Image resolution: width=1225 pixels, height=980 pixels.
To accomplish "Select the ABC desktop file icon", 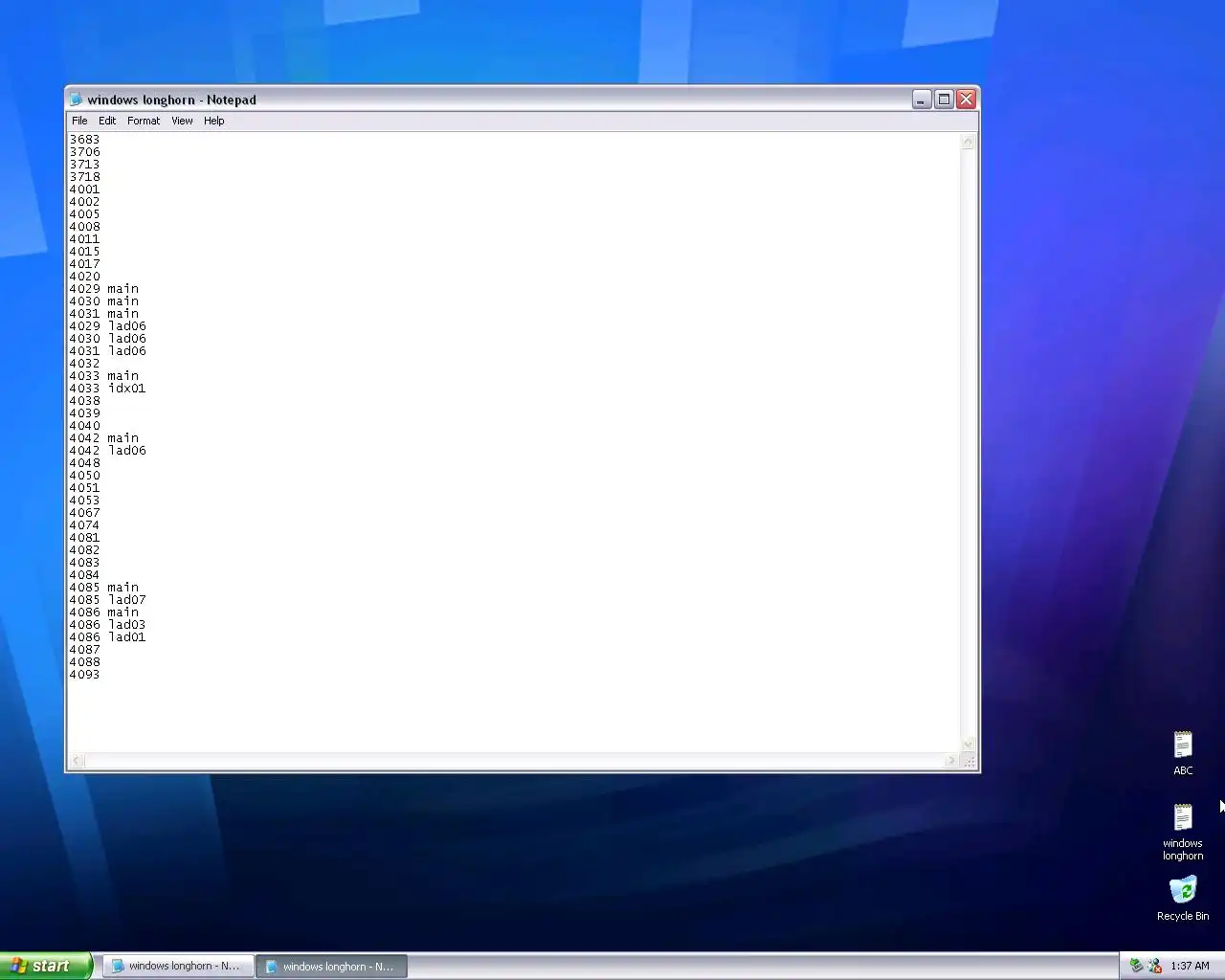I will tap(1183, 753).
